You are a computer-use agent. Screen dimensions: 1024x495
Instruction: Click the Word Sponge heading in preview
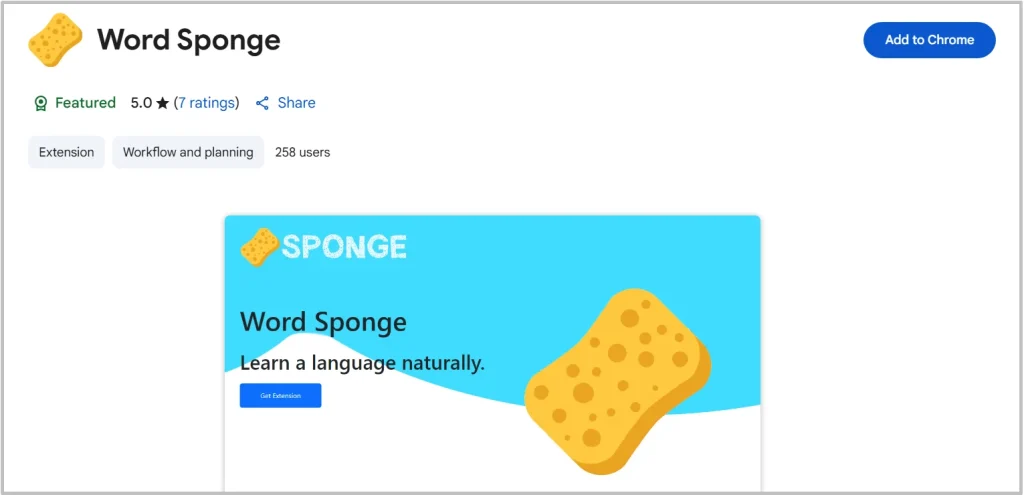tap(323, 322)
